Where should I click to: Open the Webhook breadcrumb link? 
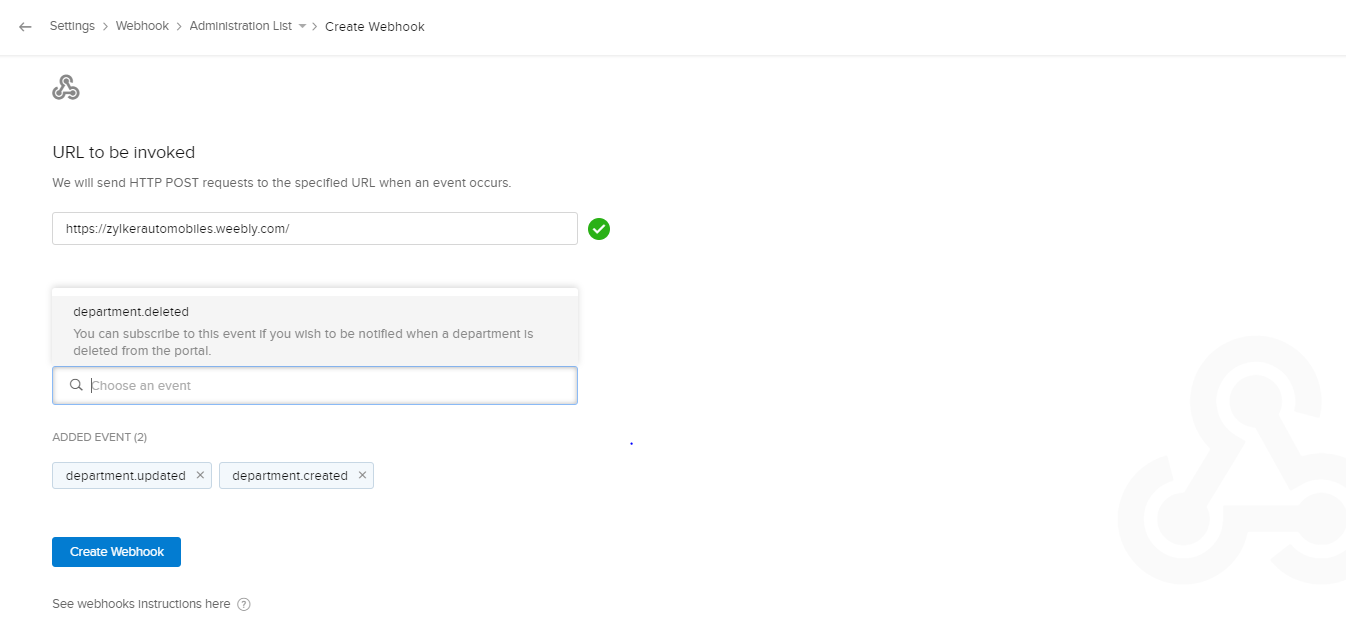[142, 27]
